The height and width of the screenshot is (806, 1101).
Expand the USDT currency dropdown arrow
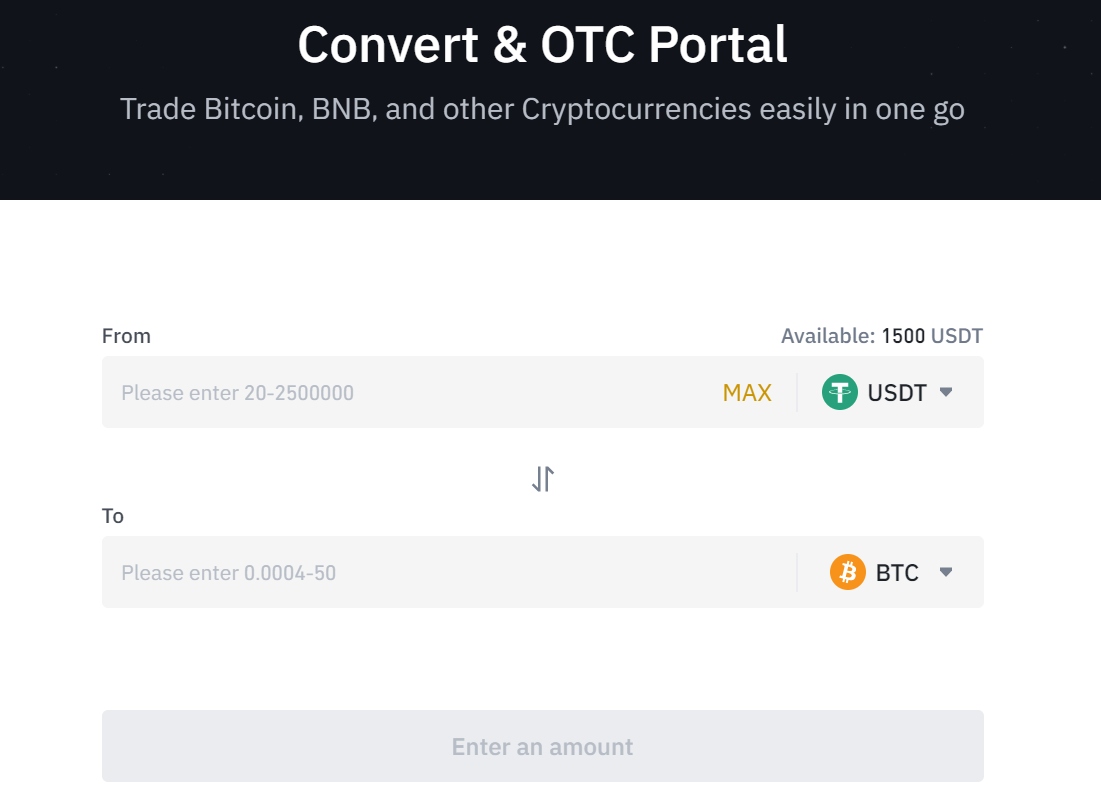[x=946, y=392]
